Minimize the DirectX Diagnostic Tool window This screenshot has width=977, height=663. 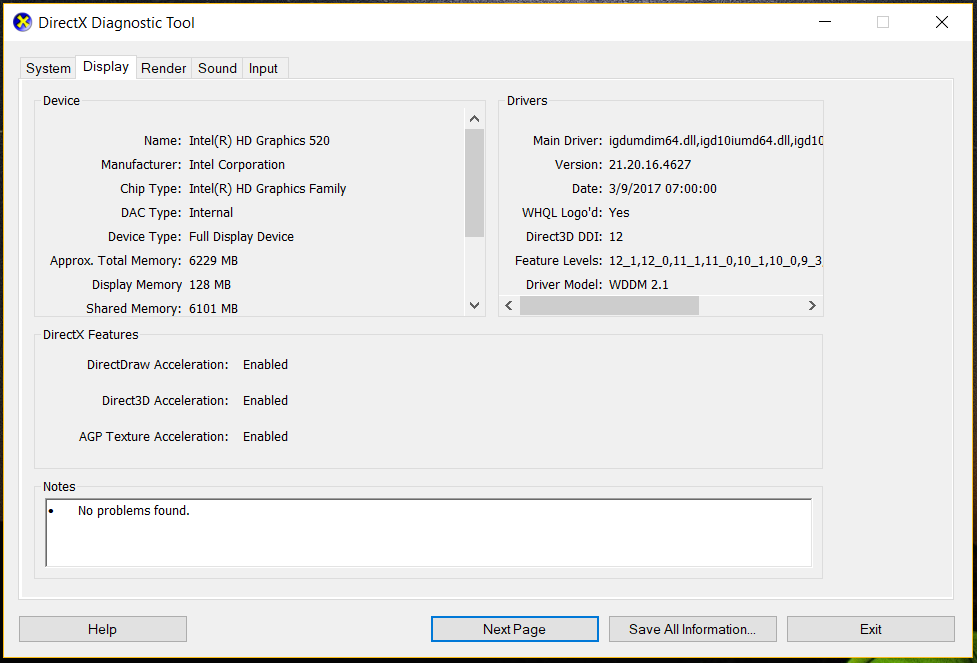click(x=825, y=22)
